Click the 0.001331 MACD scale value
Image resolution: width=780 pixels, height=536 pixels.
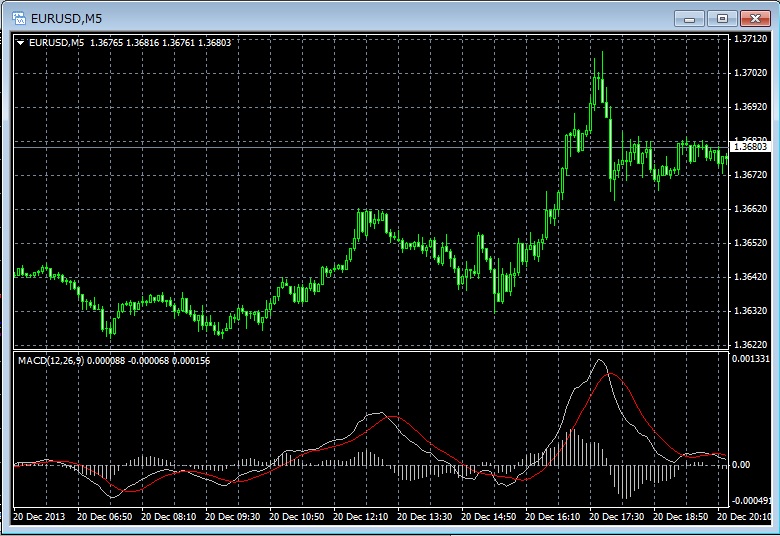pos(752,358)
